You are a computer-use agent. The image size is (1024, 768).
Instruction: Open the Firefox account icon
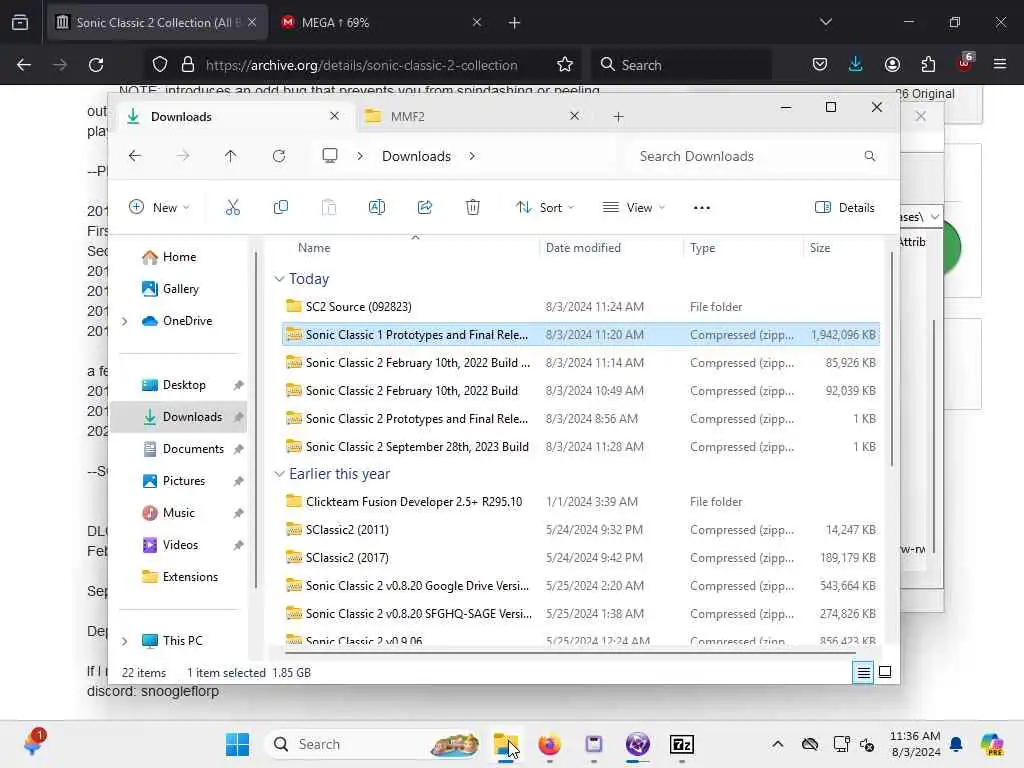[x=892, y=65]
